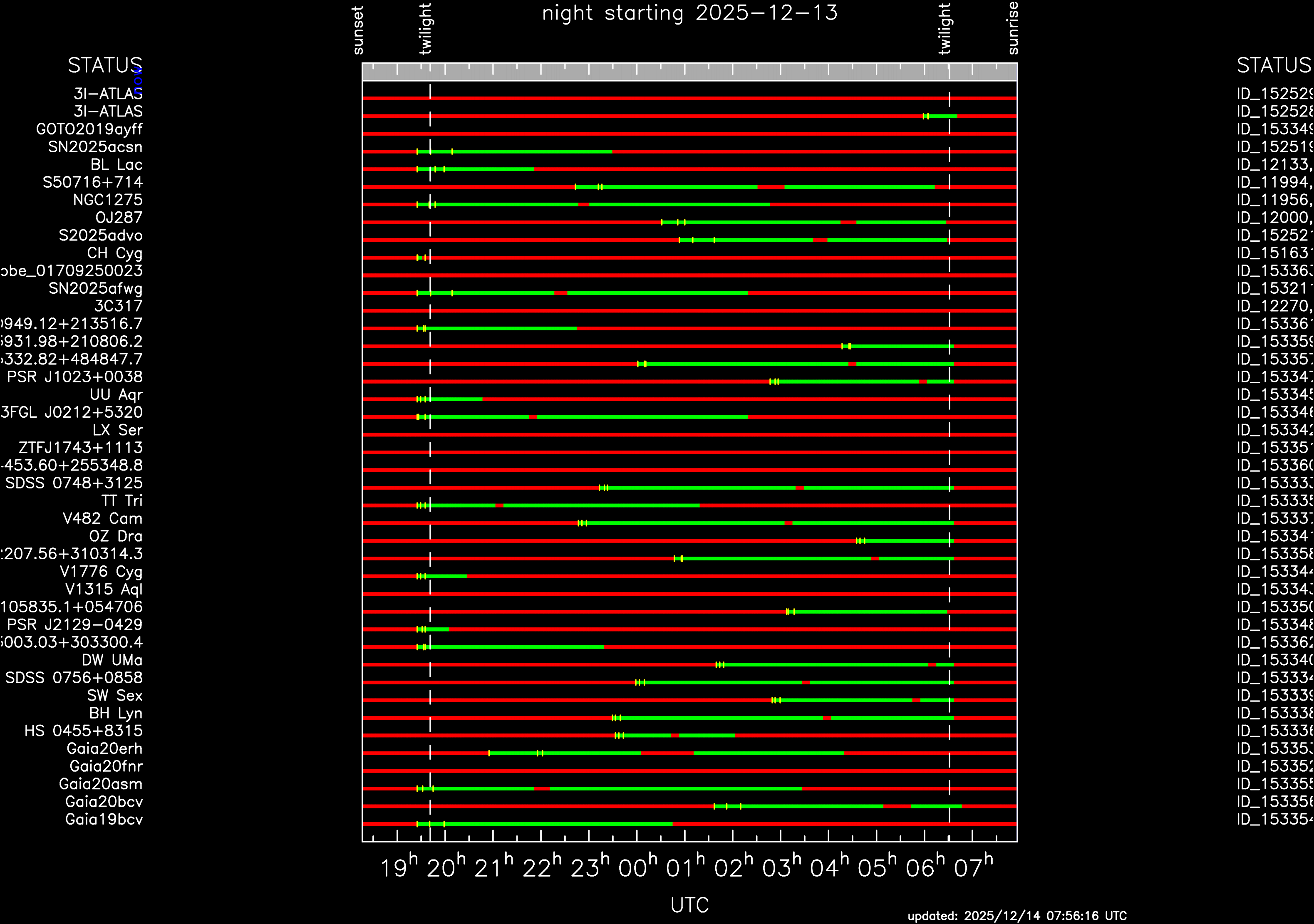Select the GOTO2019ayff target label
1314x924 pixels.
[x=89, y=129]
